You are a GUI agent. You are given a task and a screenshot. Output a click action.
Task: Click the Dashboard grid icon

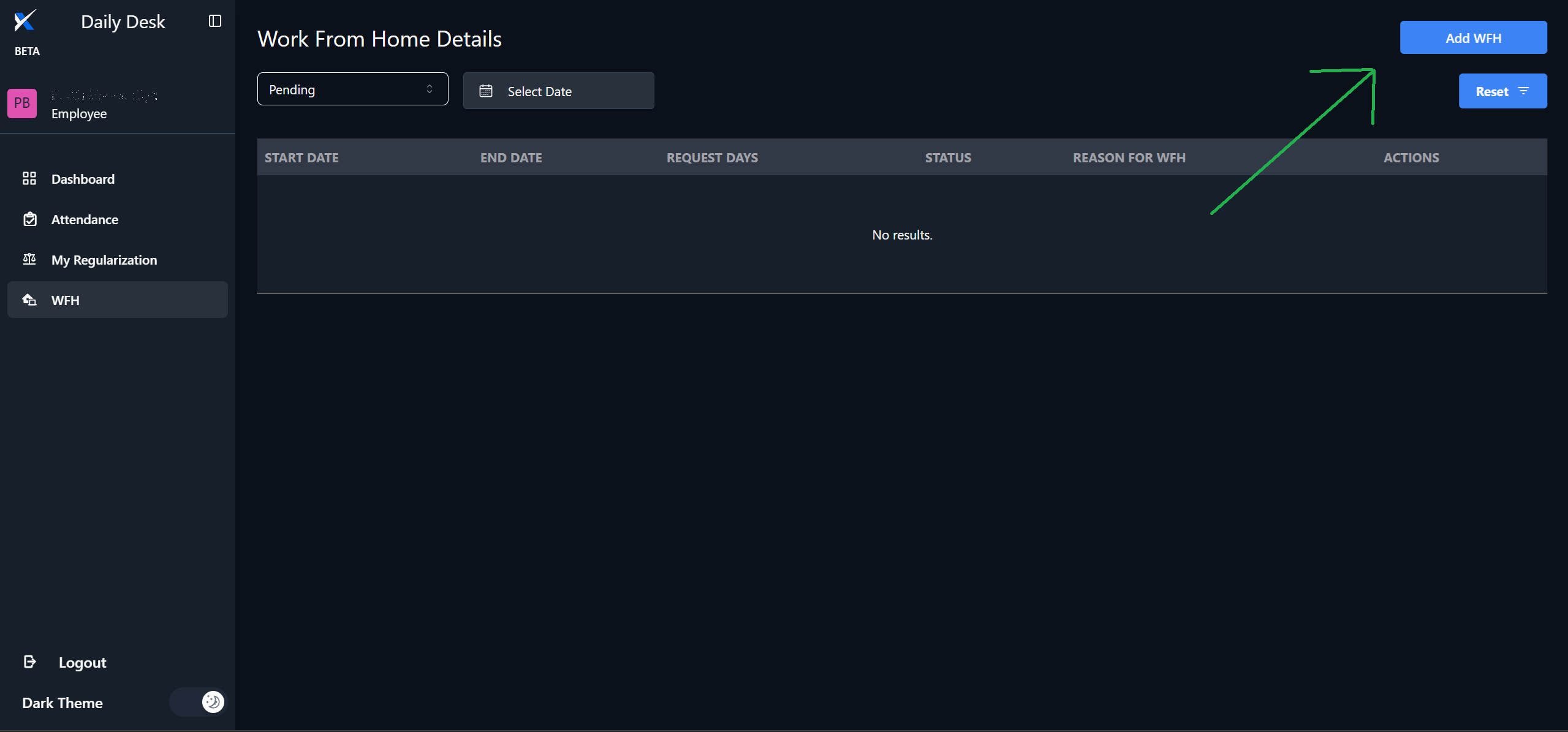point(29,179)
